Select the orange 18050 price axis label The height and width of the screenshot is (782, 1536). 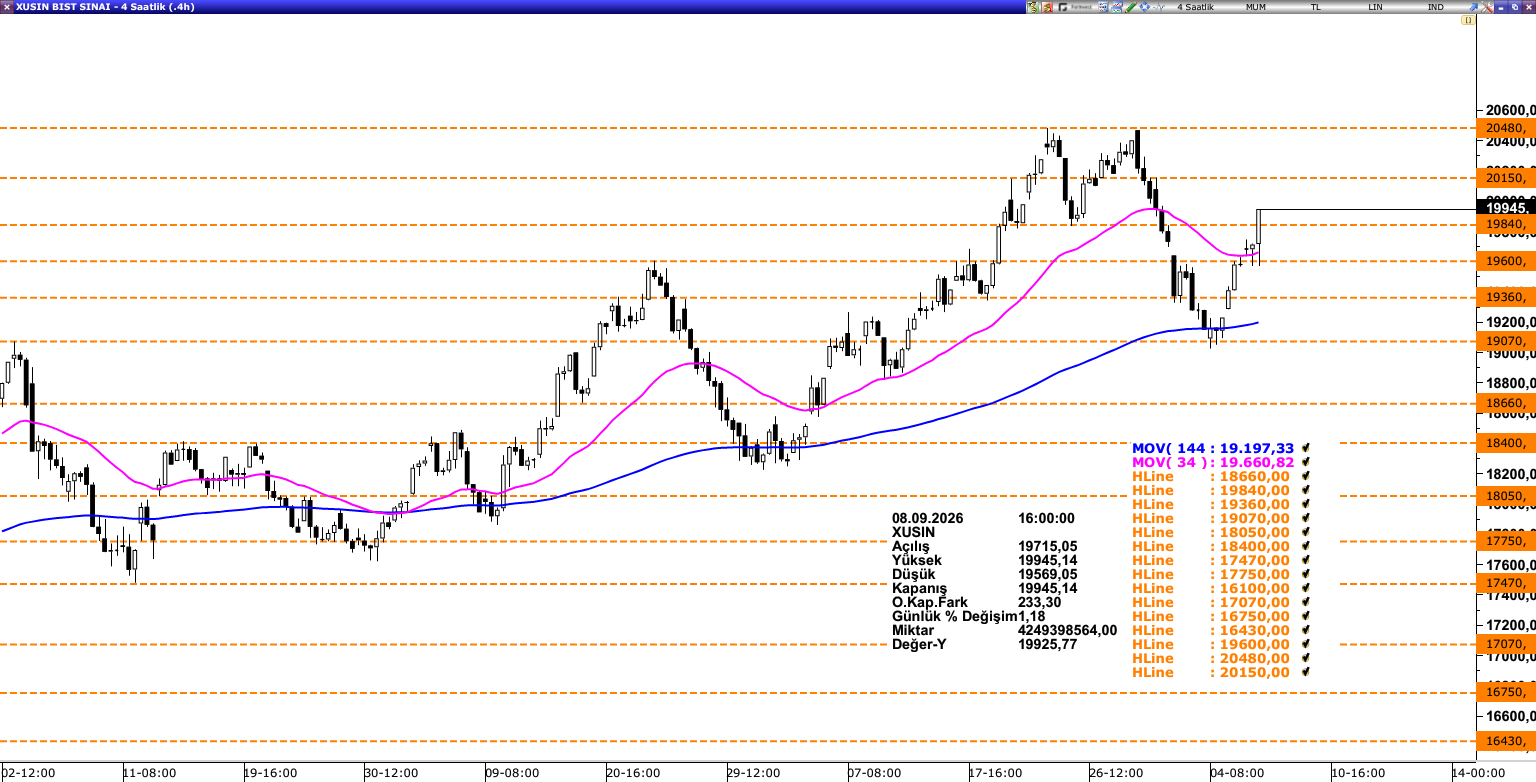1506,496
